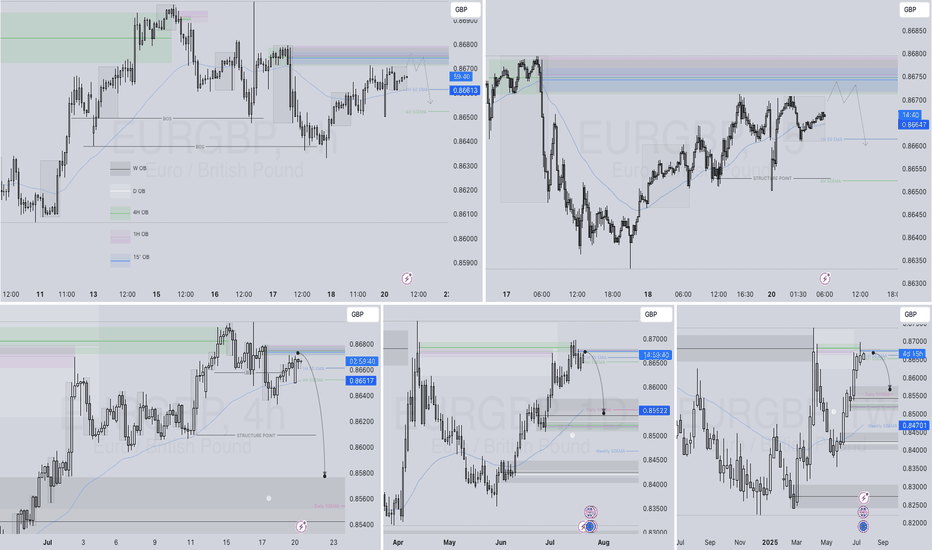Image resolution: width=932 pixels, height=550 pixels.
Task: Click countdown 14:59:40 on 1D chart
Action: coord(655,355)
